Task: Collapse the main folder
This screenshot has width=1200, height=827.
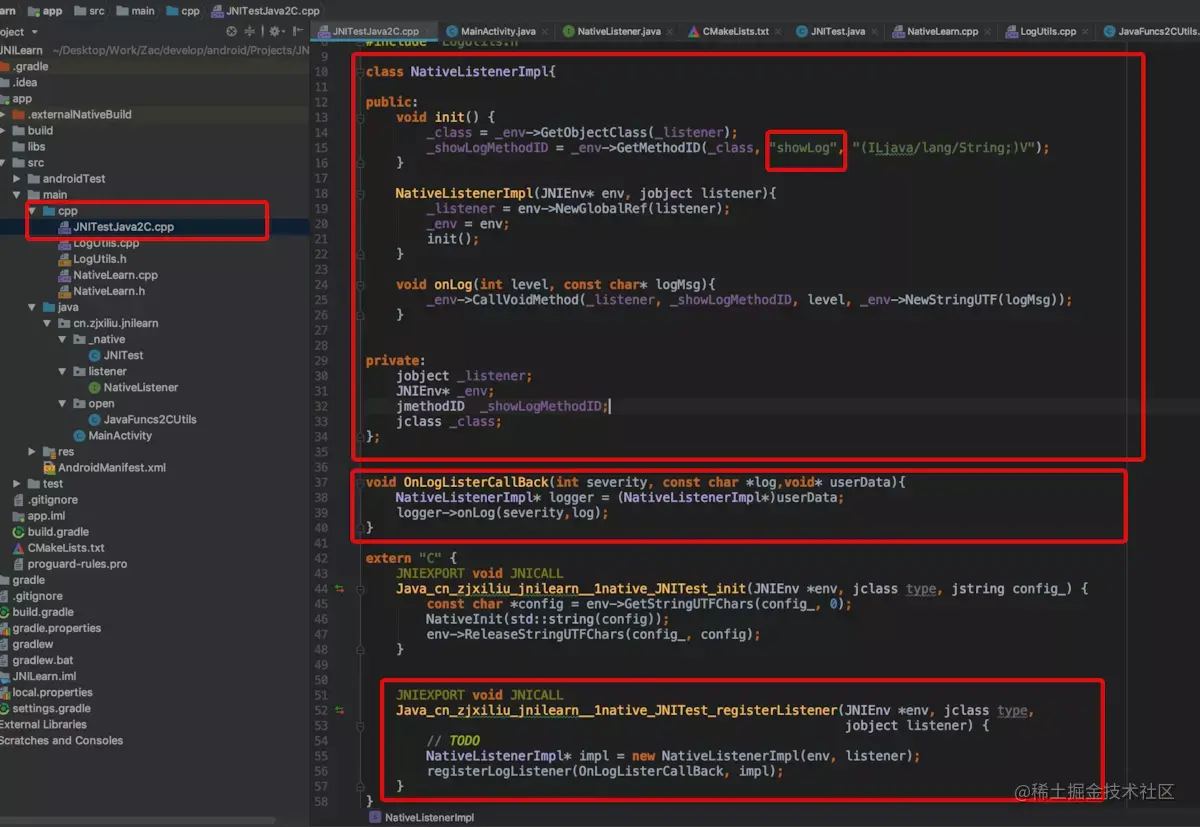Action: click(18, 195)
